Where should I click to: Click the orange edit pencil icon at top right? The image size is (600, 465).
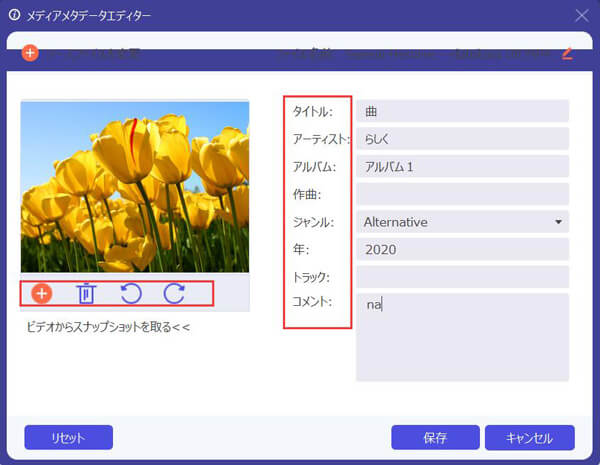pyautogui.click(x=567, y=52)
